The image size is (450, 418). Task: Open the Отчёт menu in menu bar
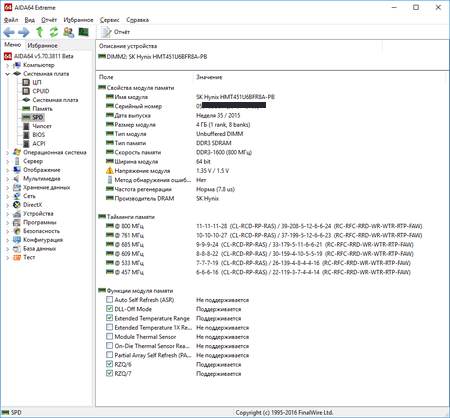pos(49,20)
